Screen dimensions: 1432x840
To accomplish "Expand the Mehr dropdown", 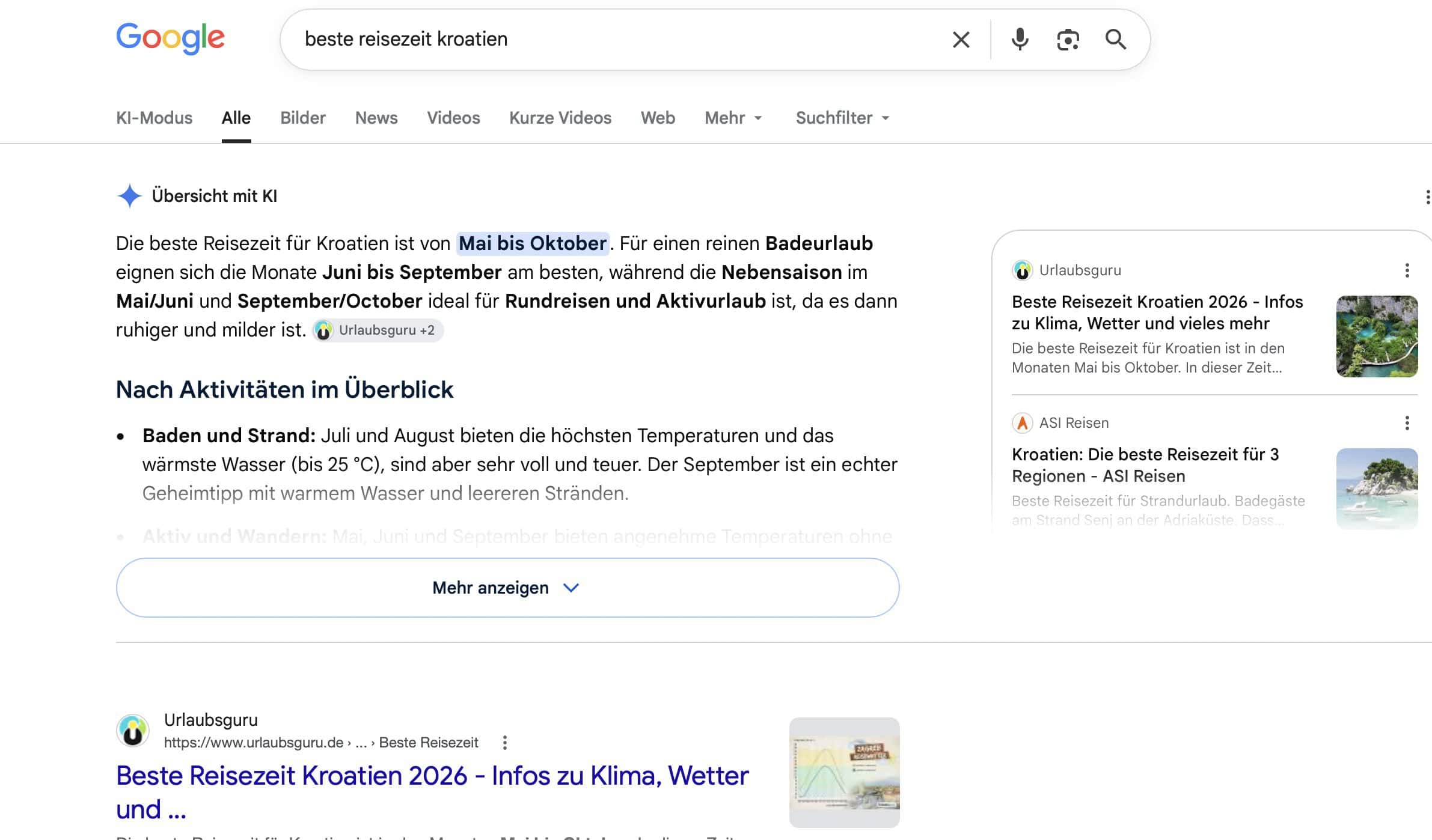I will pyautogui.click(x=733, y=118).
